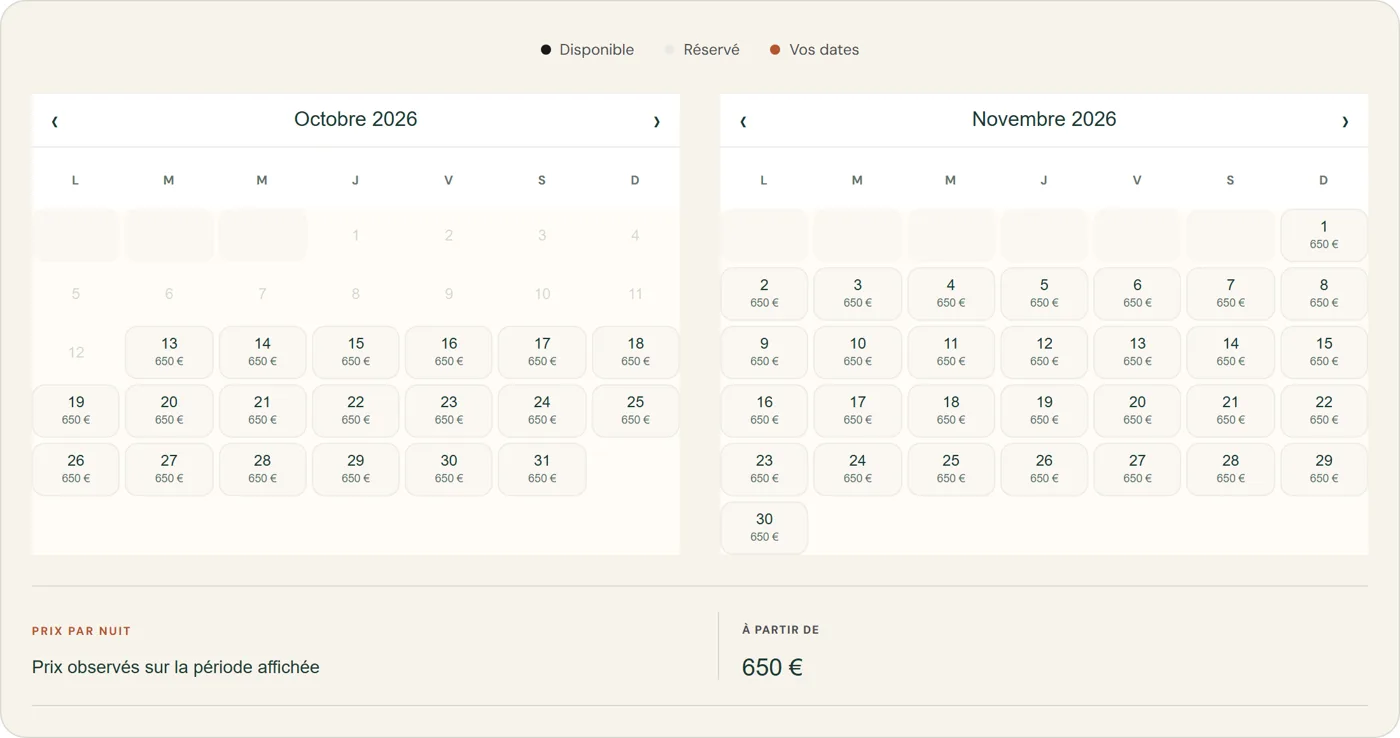Select October 25 date cell
Image resolution: width=1400 pixels, height=738 pixels.
[636, 411]
